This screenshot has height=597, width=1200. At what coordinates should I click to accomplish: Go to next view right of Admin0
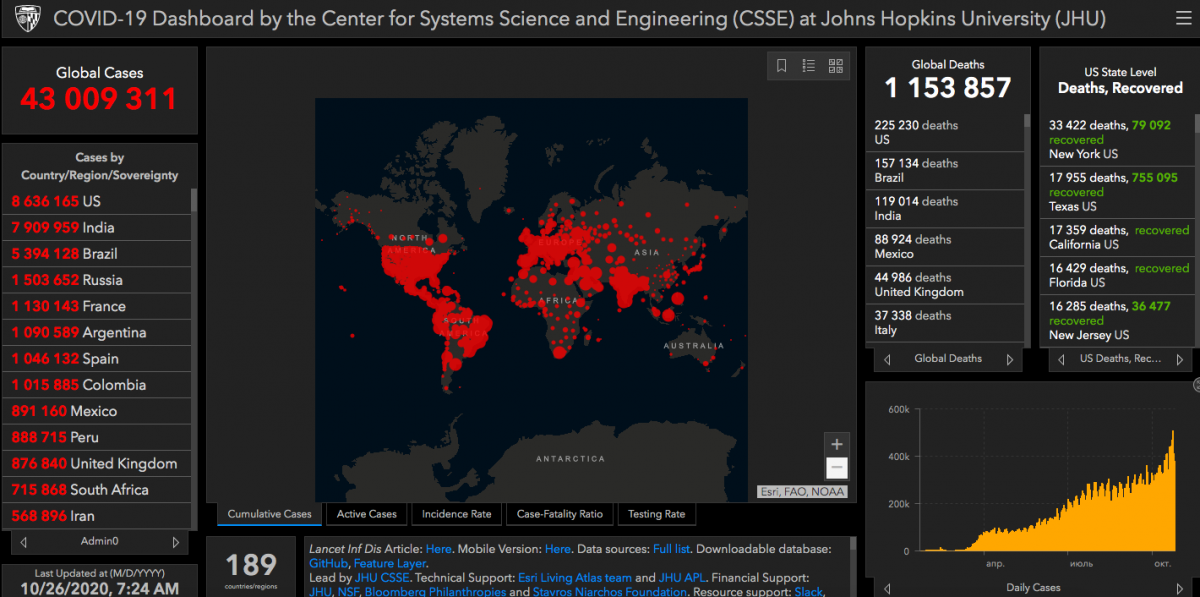pos(176,542)
